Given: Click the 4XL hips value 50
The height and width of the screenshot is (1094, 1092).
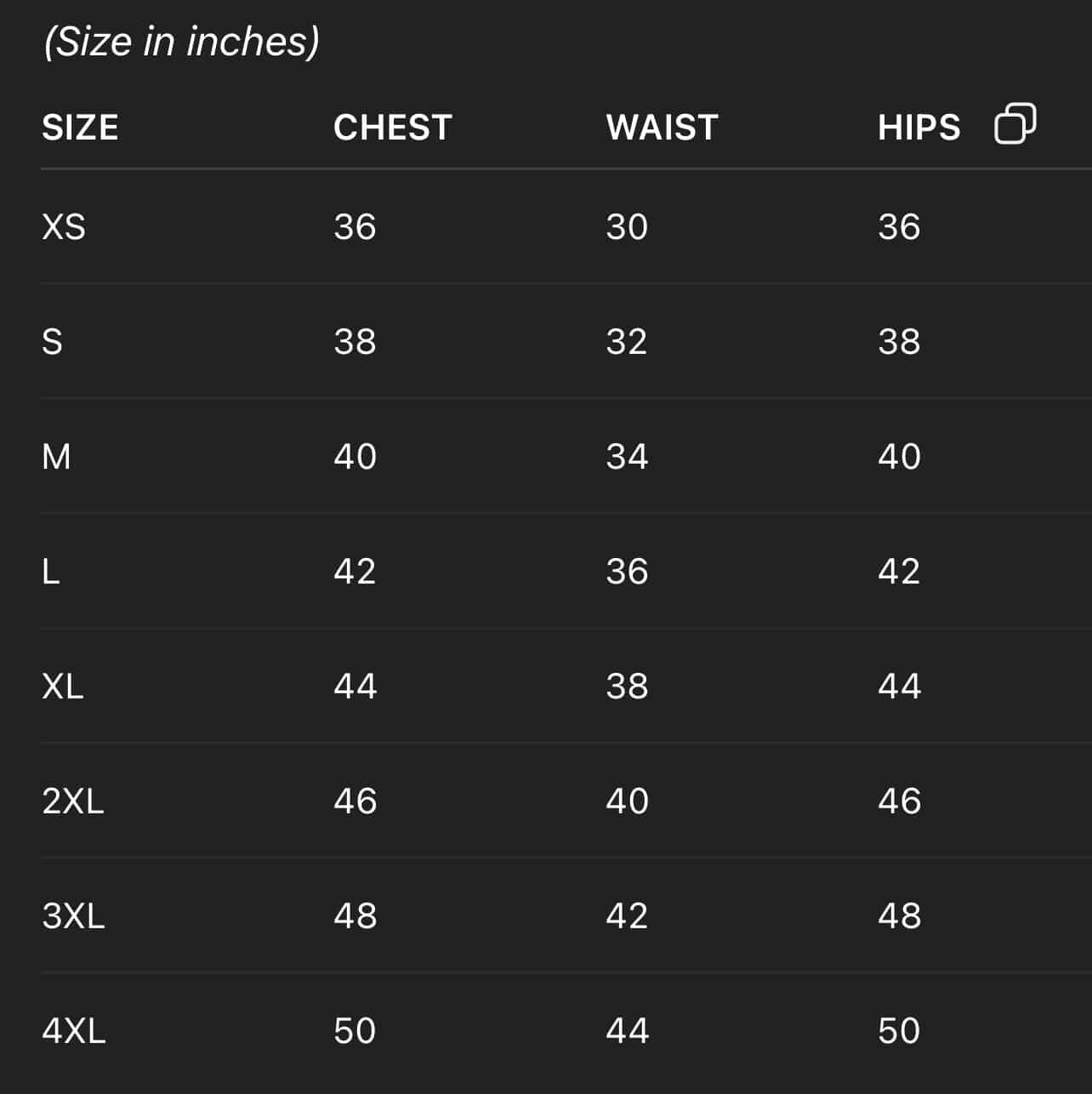Looking at the screenshot, I should click(899, 1031).
